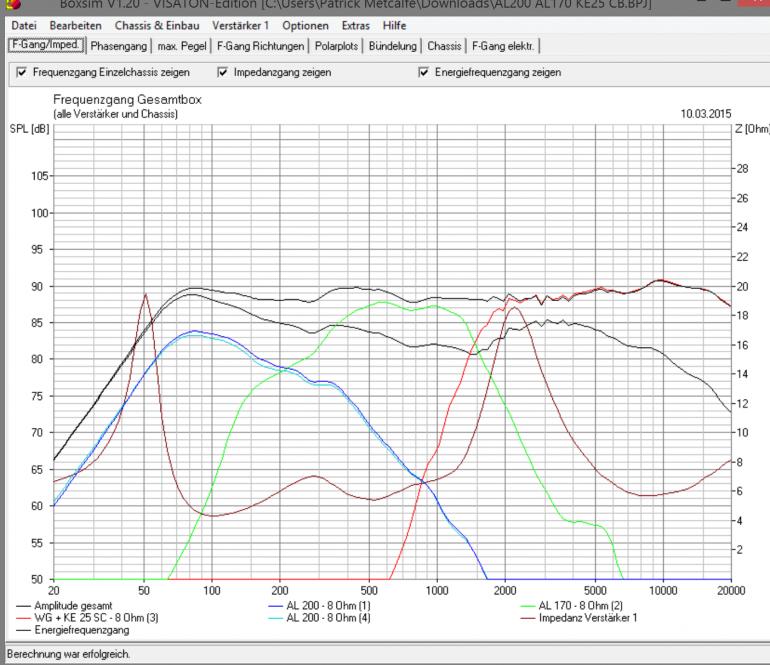Click status text Berechnung war erfolgreich
This screenshot has width=770, height=665.
(x=68, y=654)
